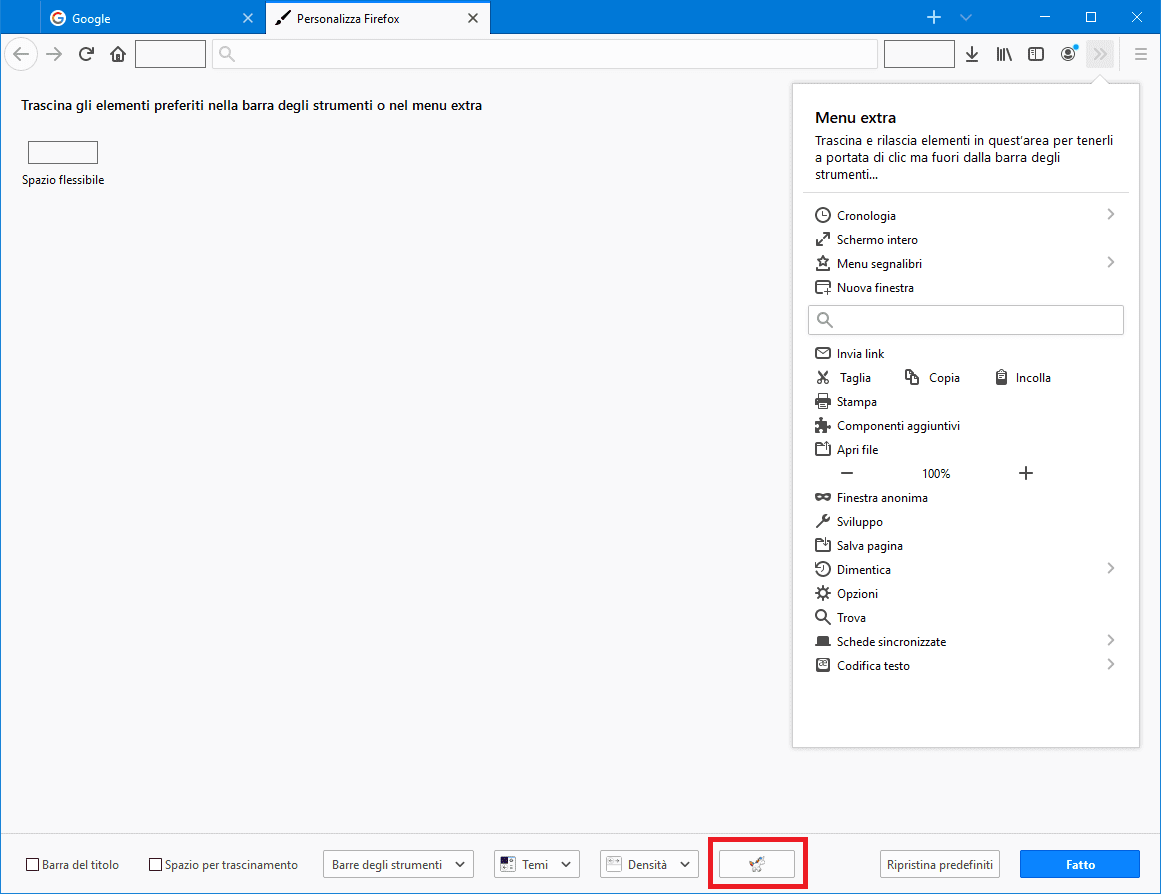Click the Reload page icon
The width and height of the screenshot is (1161, 894).
pyautogui.click(x=86, y=54)
